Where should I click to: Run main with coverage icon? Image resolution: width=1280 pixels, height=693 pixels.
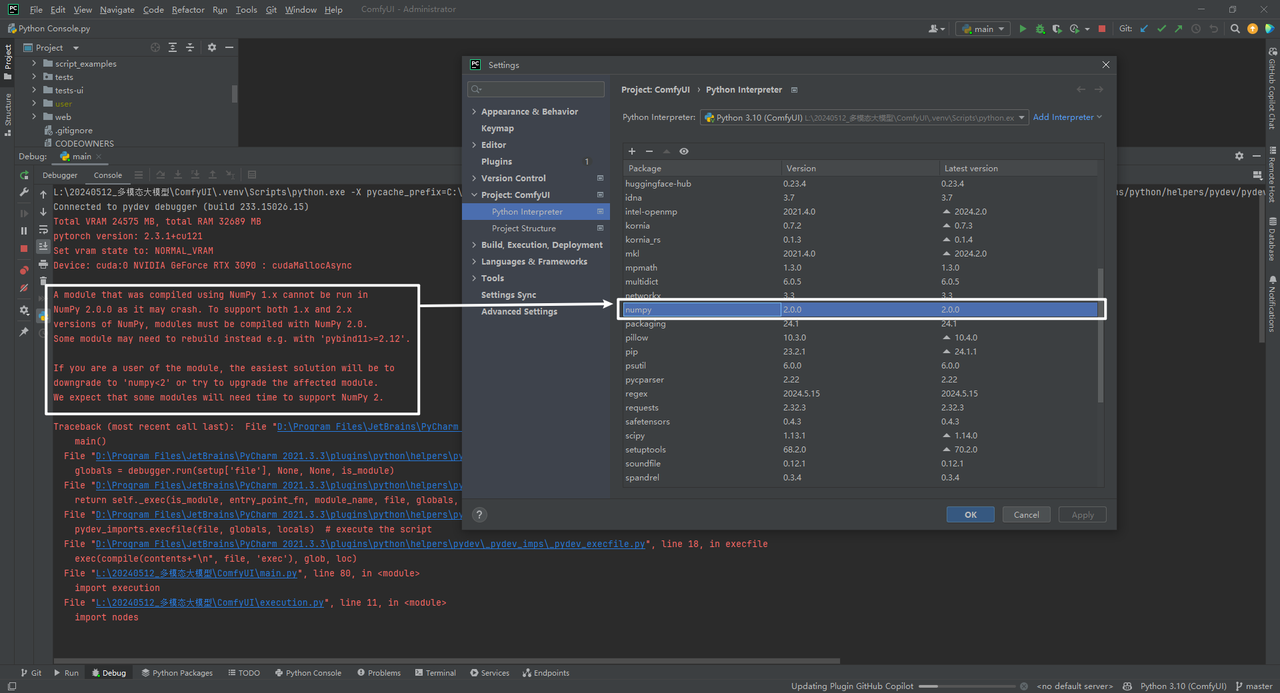pyautogui.click(x=1058, y=29)
